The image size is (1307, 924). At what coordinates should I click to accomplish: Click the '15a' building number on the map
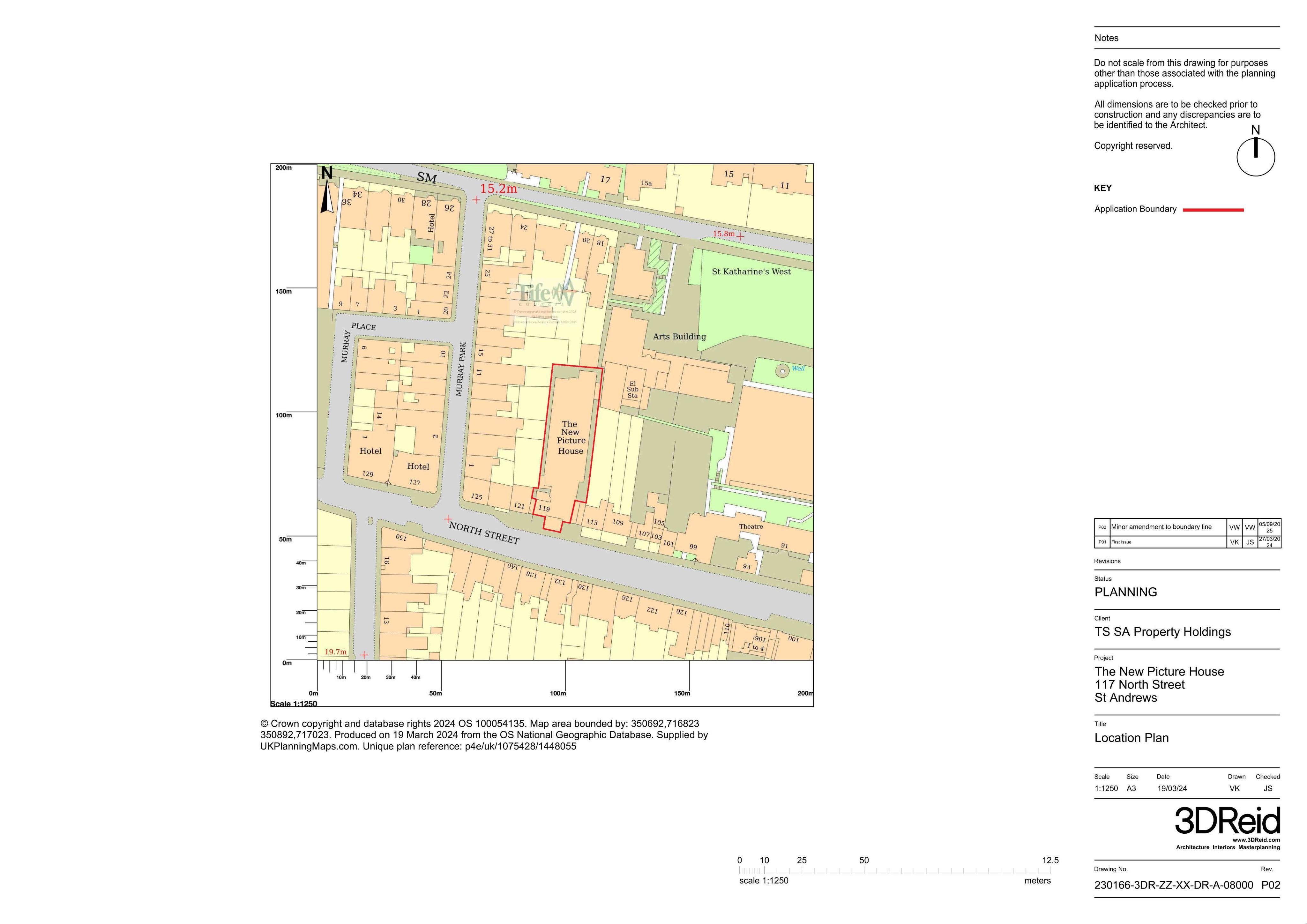point(646,183)
